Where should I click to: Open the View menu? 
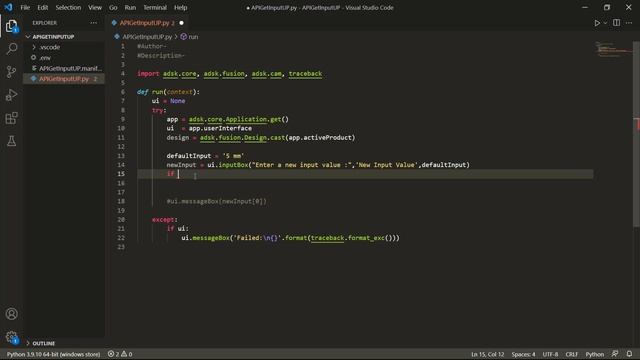95,7
